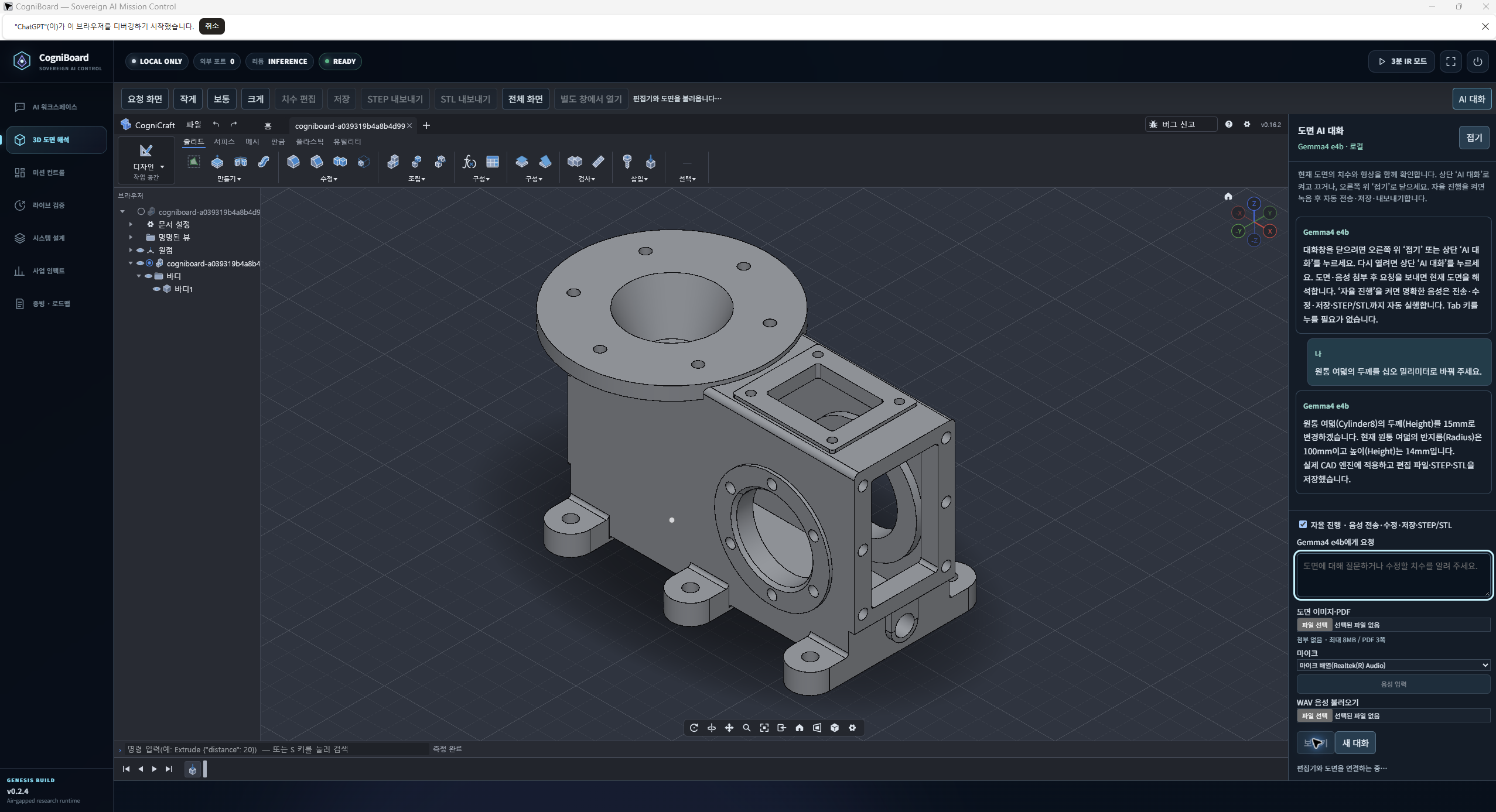Screen dimensions: 1496x812
Task: Open the 파일 menu
Action: [194, 125]
